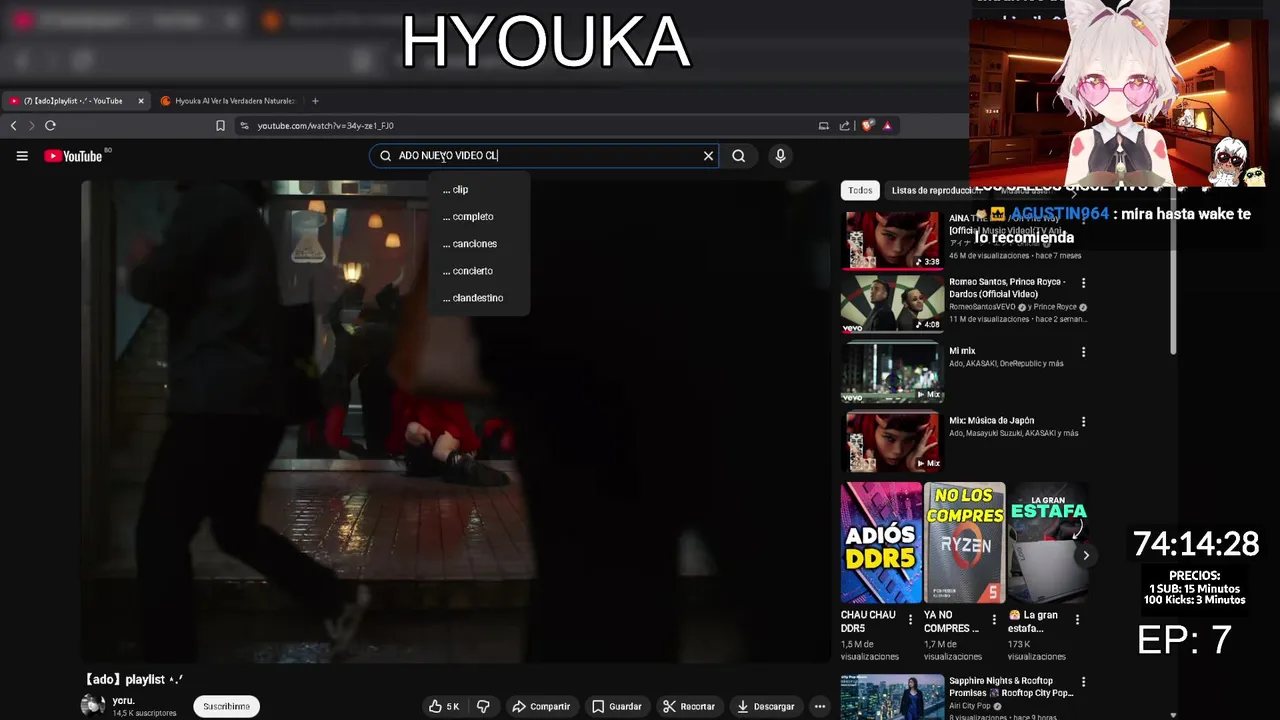The width and height of the screenshot is (1280, 720).
Task: Click the YouTube search field
Action: tap(545, 156)
